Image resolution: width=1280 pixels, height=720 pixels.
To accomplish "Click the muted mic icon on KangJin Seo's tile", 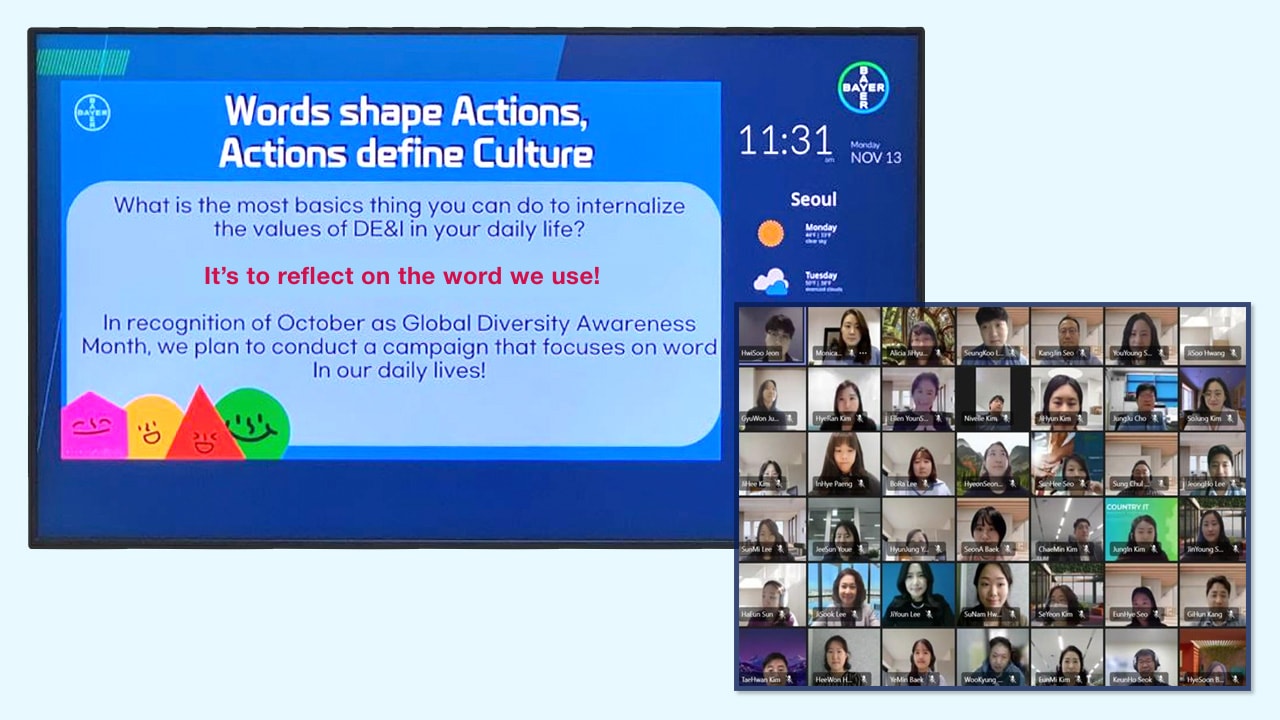I will tap(1082, 353).
